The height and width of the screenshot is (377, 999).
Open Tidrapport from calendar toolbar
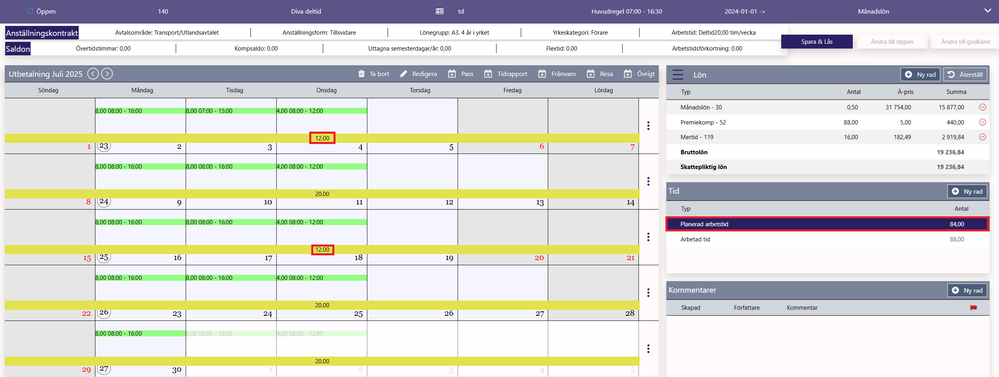[489, 74]
